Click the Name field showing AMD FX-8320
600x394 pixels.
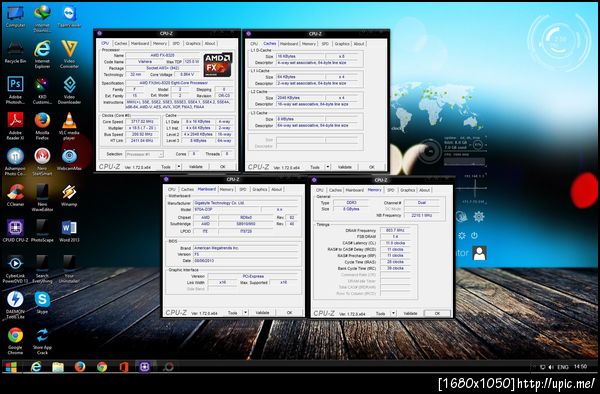tap(163, 55)
